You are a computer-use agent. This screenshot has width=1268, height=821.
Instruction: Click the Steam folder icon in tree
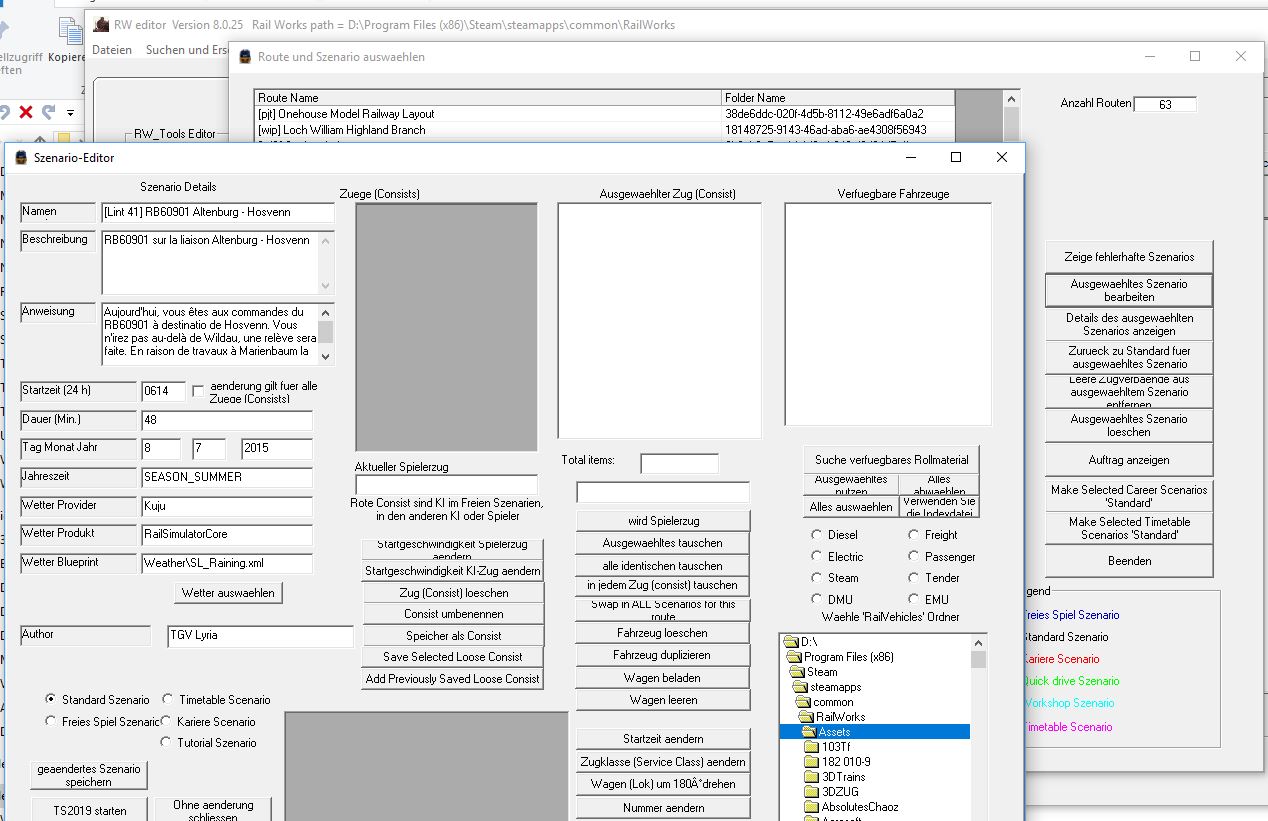[796, 672]
